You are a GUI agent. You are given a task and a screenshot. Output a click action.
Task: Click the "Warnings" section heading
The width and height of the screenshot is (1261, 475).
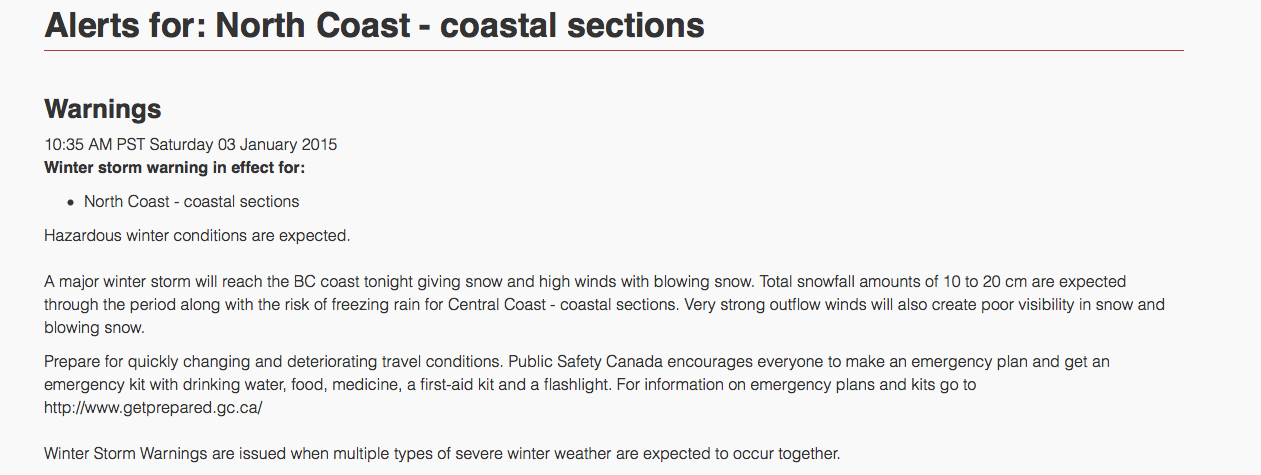point(103,108)
